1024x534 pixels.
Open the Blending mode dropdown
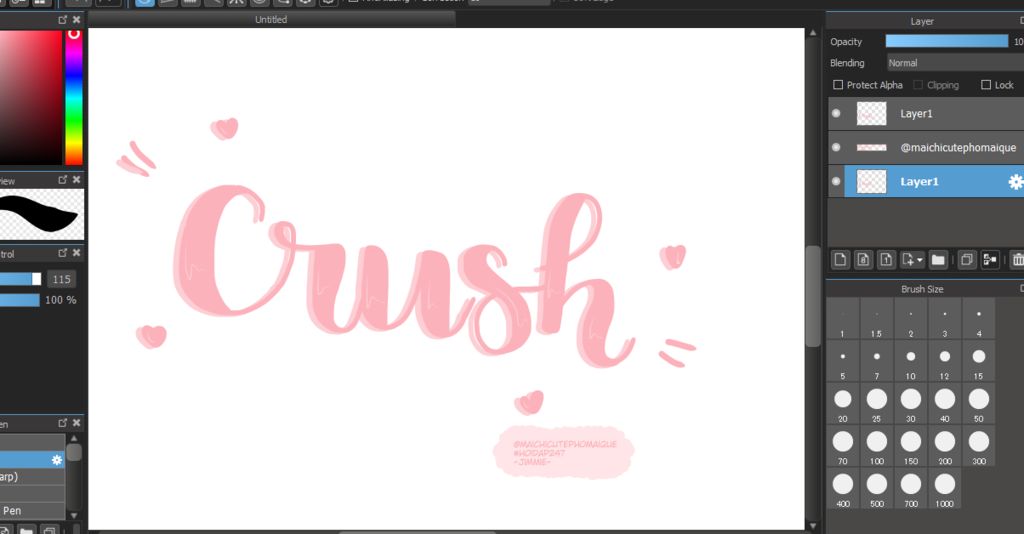coord(955,63)
